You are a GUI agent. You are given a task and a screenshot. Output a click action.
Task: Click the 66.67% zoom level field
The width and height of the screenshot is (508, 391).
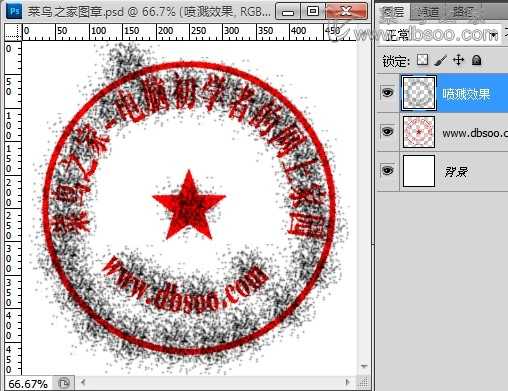pyautogui.click(x=28, y=384)
